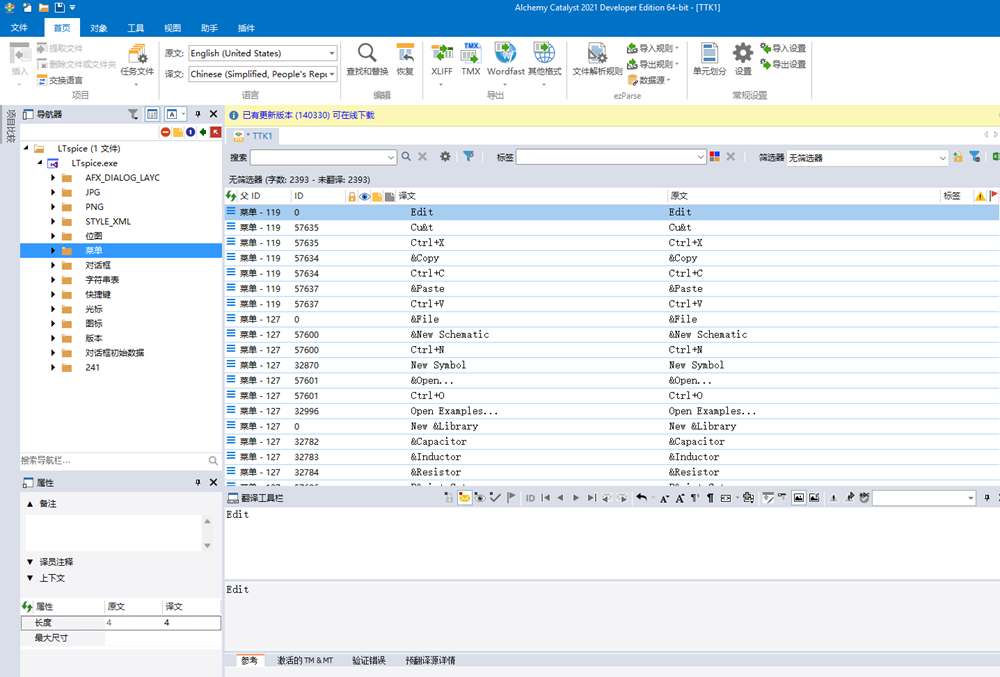Open the 文件 menu
This screenshot has height=677, width=1000.
(19, 28)
